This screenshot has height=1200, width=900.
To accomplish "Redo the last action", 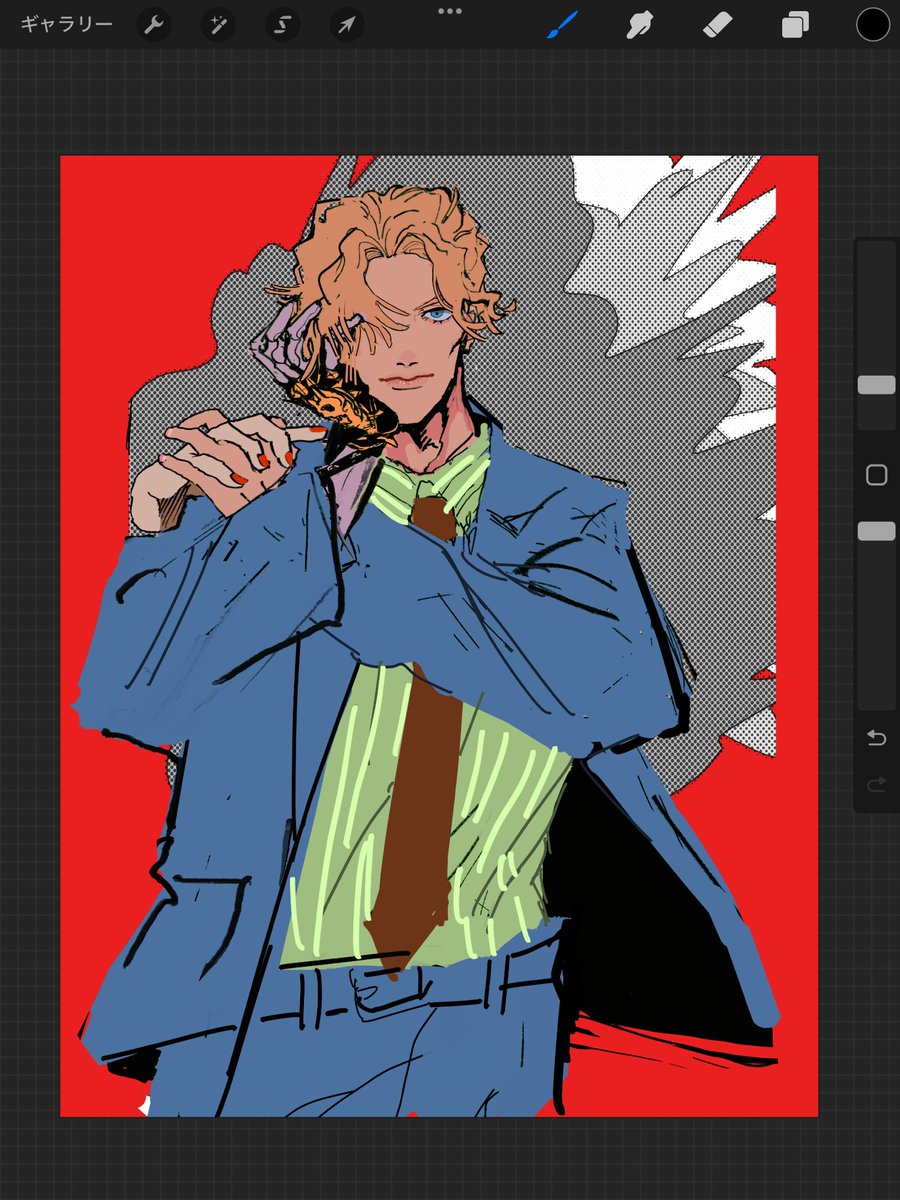I will click(876, 786).
